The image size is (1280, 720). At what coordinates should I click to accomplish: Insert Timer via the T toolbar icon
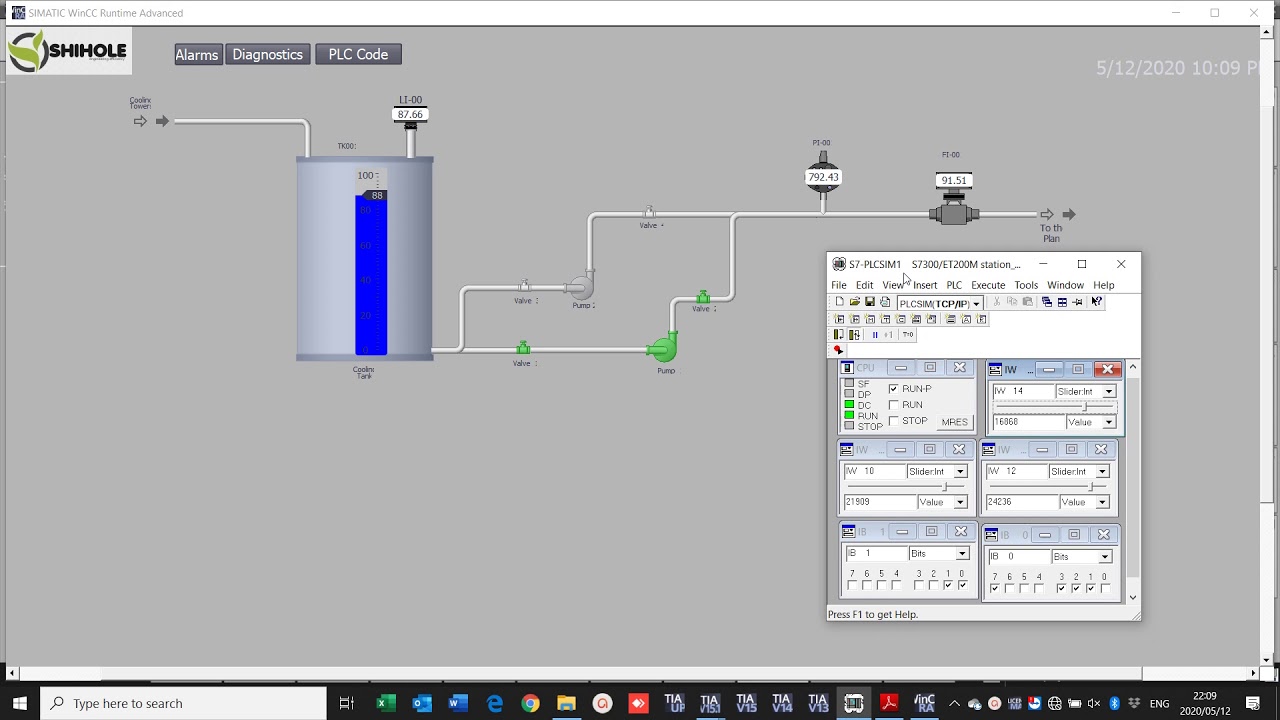coord(885,319)
